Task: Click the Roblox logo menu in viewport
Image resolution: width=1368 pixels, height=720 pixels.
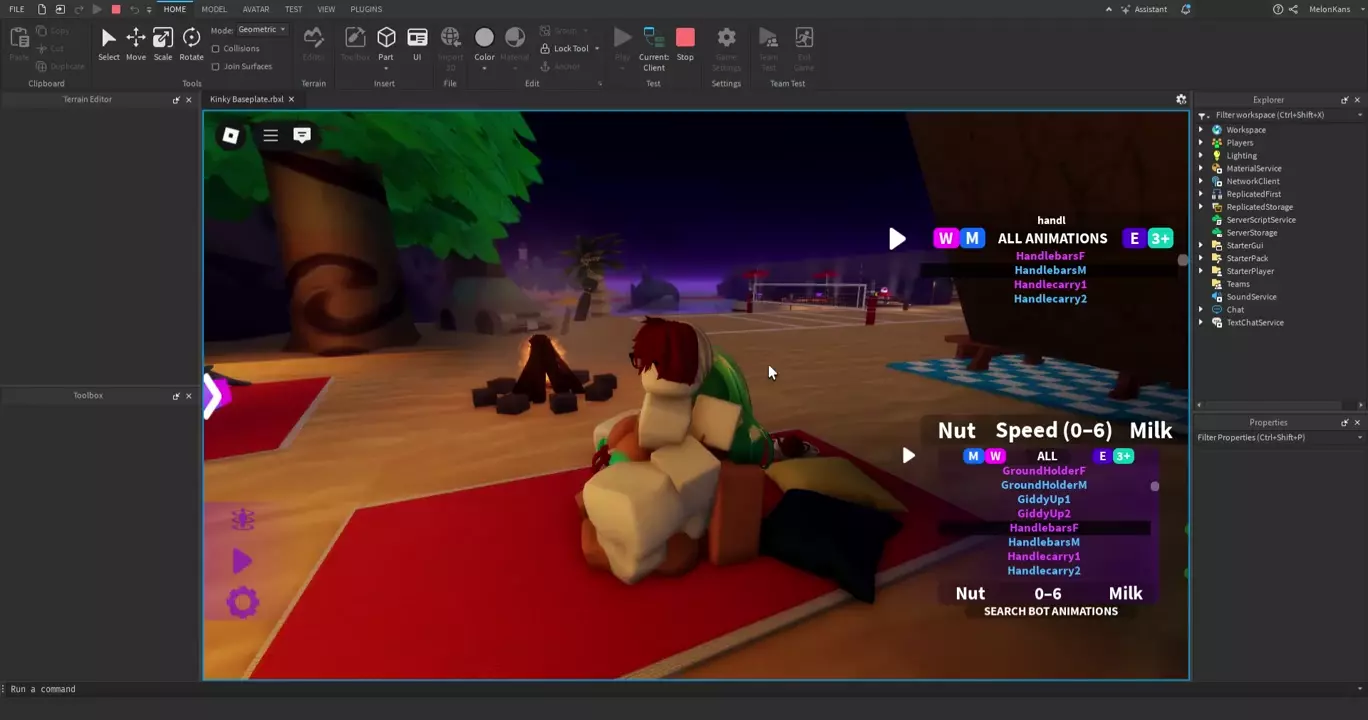Action: point(230,135)
